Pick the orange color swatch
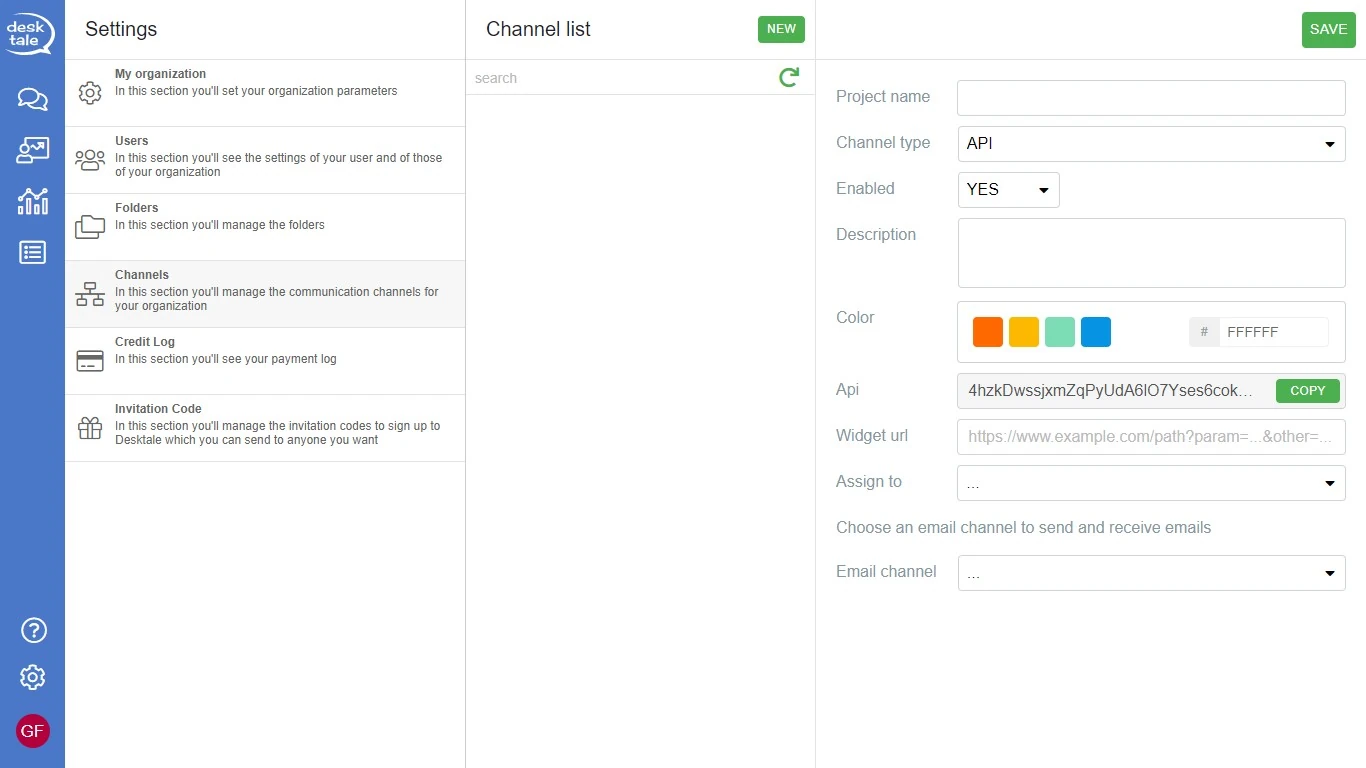The width and height of the screenshot is (1366, 768). click(988, 332)
